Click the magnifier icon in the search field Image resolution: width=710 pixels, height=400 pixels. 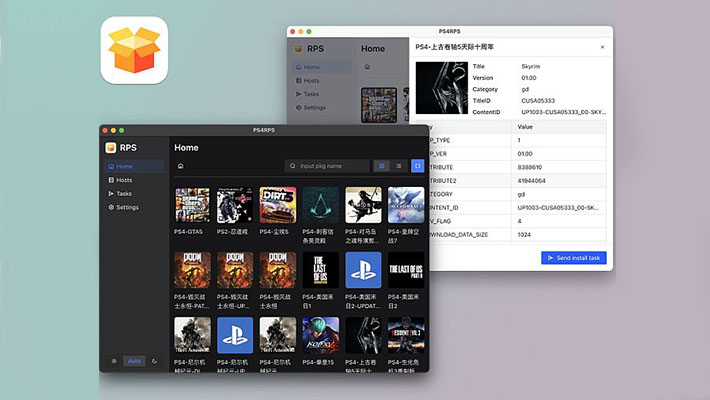pyautogui.click(x=293, y=166)
